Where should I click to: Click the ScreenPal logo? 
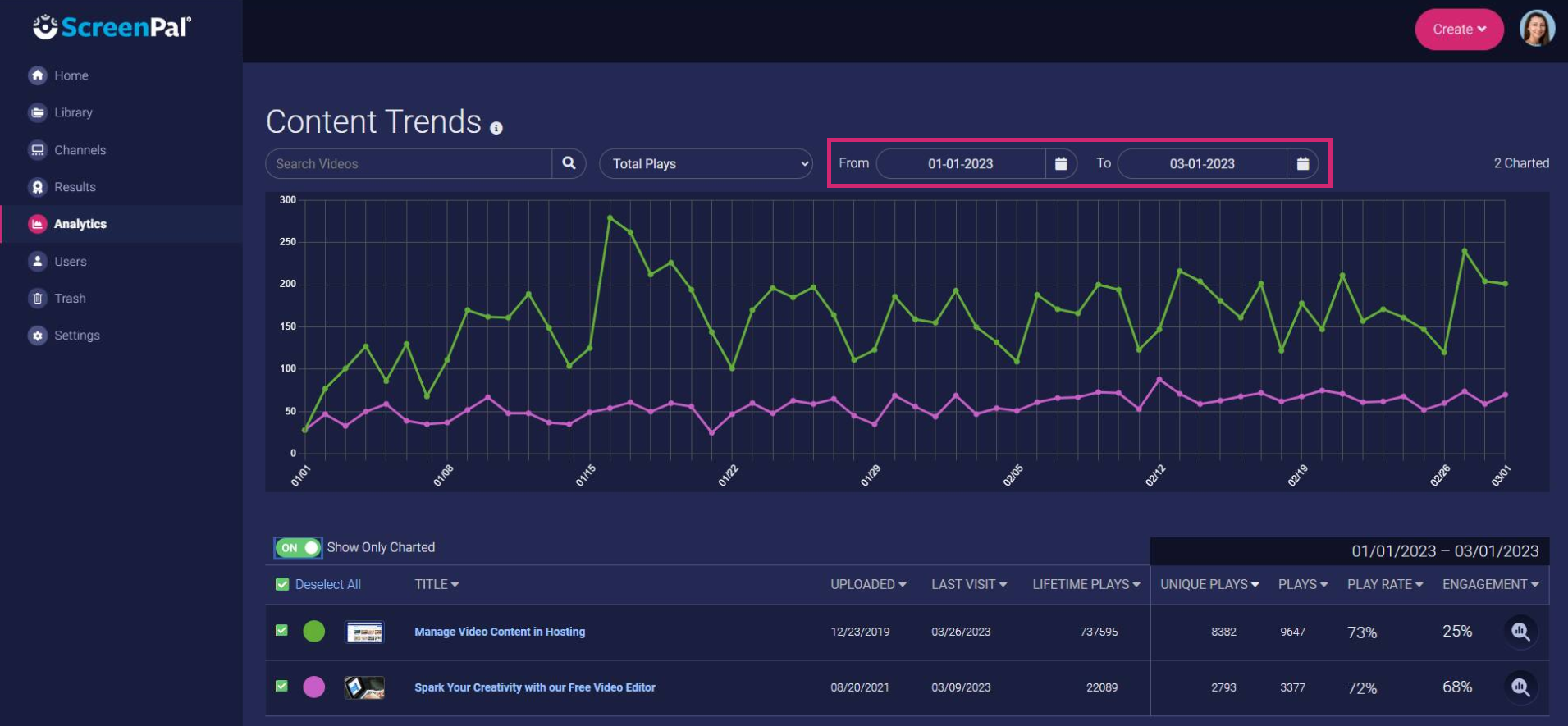(x=112, y=28)
